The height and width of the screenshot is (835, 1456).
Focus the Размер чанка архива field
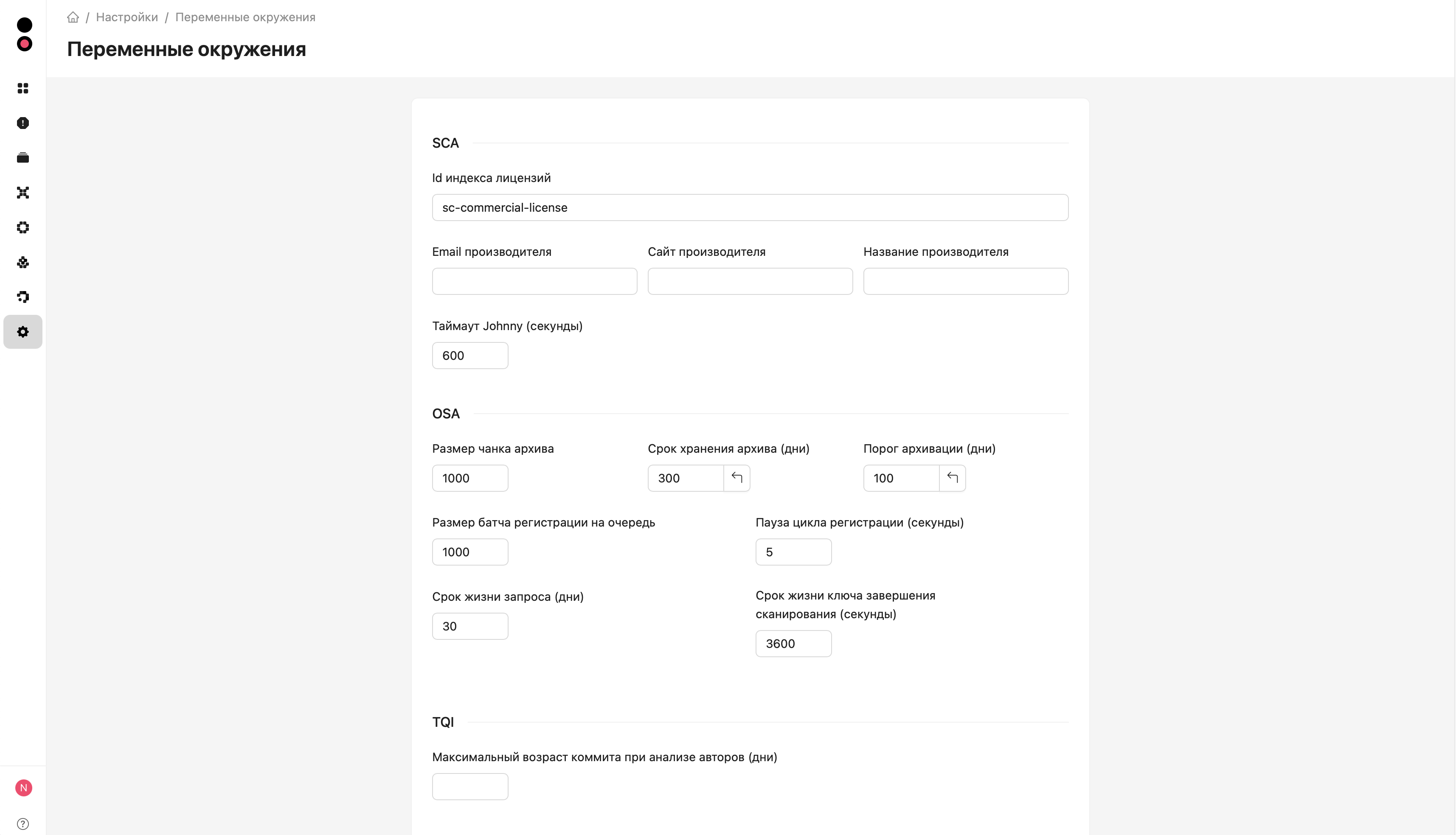(x=470, y=478)
